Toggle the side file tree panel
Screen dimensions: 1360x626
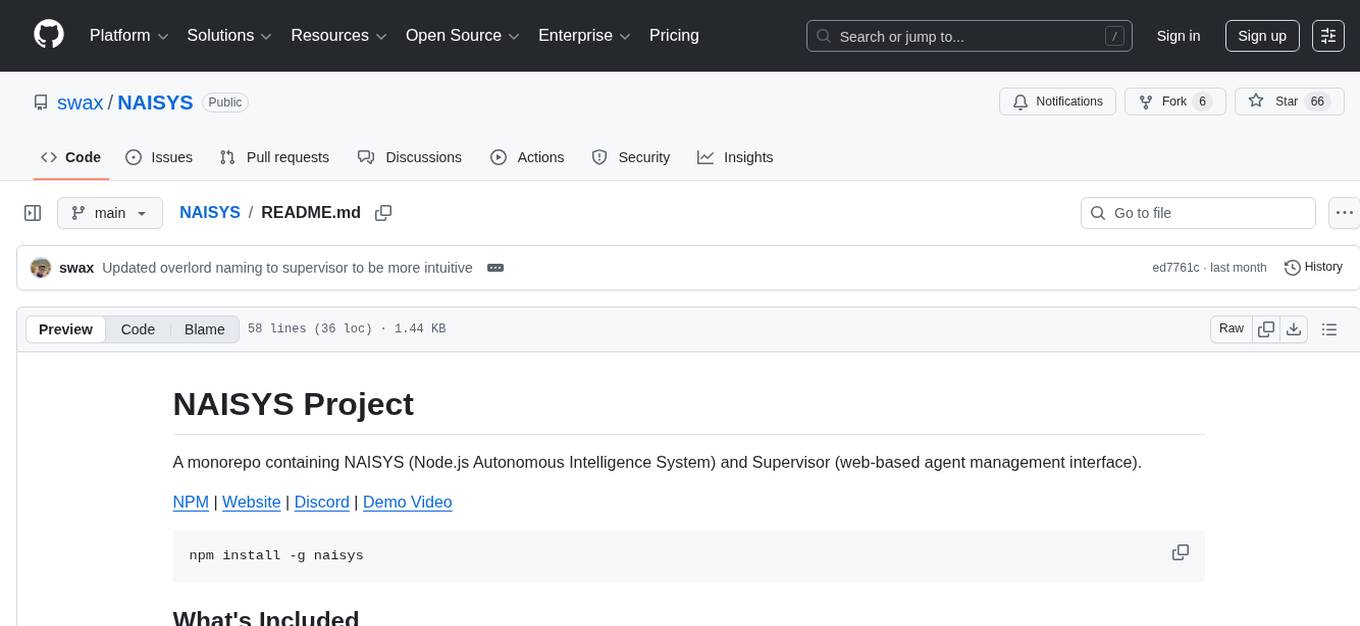[x=33, y=213]
